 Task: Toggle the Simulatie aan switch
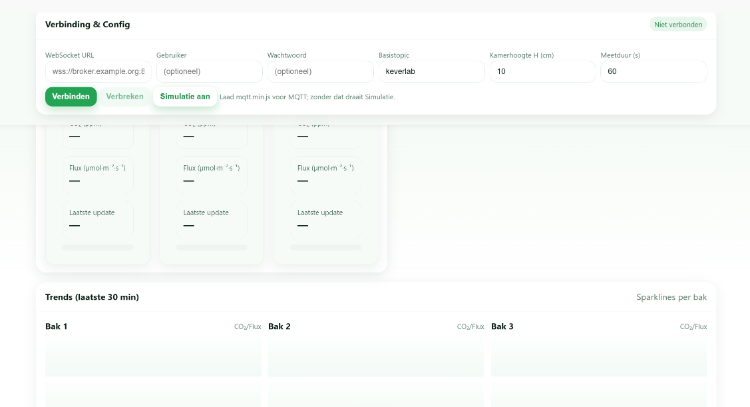click(x=185, y=97)
